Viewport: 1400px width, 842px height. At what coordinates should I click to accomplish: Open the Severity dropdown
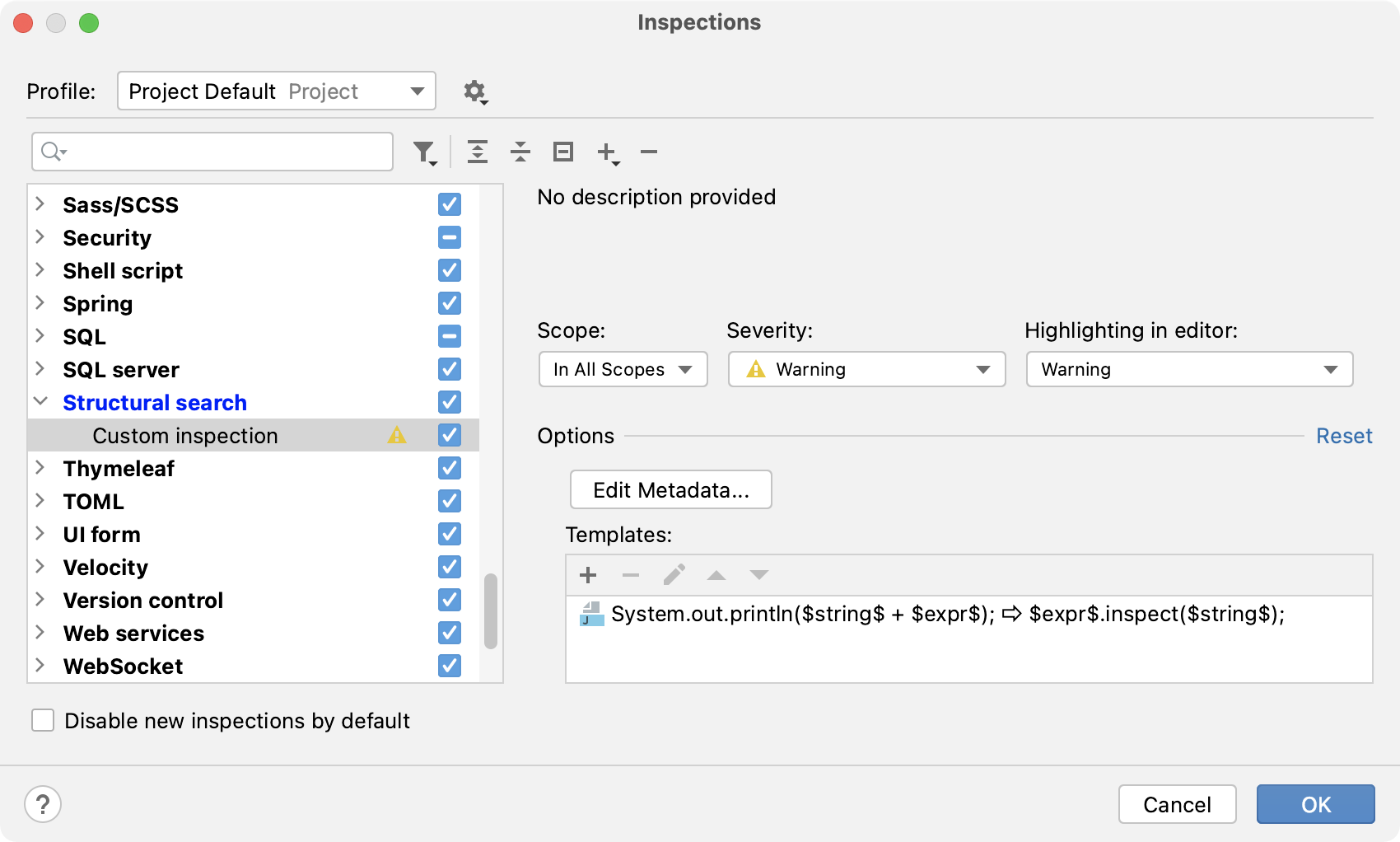[866, 369]
